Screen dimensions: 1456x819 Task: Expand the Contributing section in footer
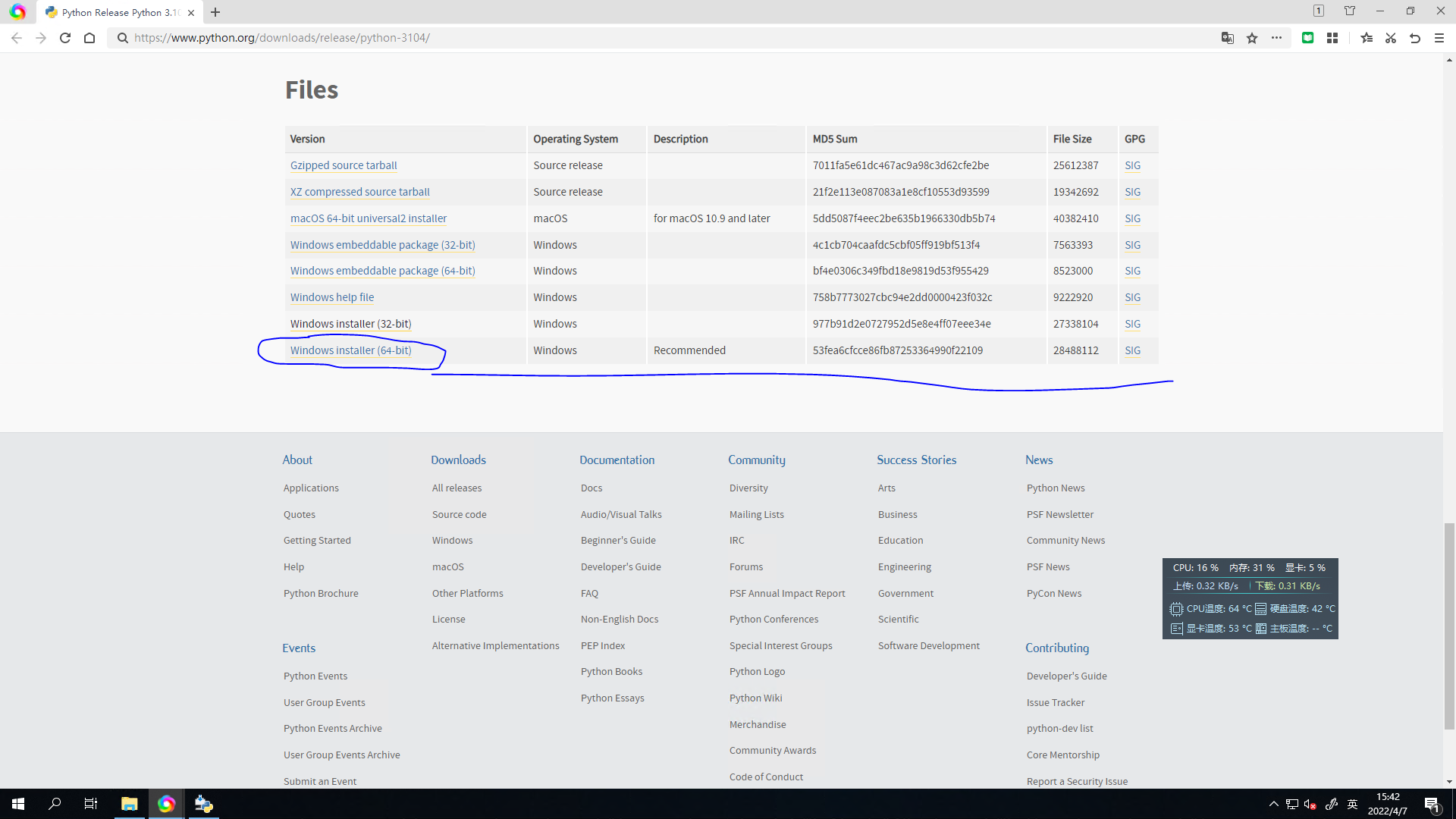point(1057,648)
